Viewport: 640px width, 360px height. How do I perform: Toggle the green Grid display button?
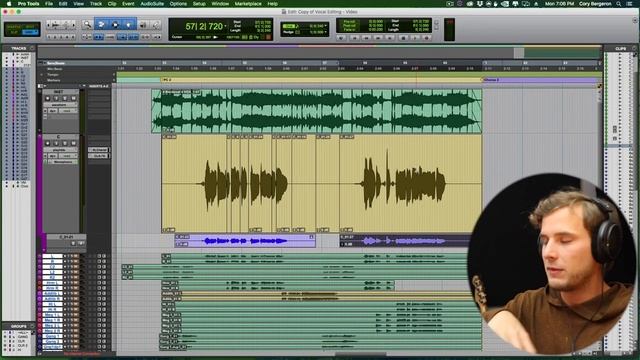tap(288, 26)
